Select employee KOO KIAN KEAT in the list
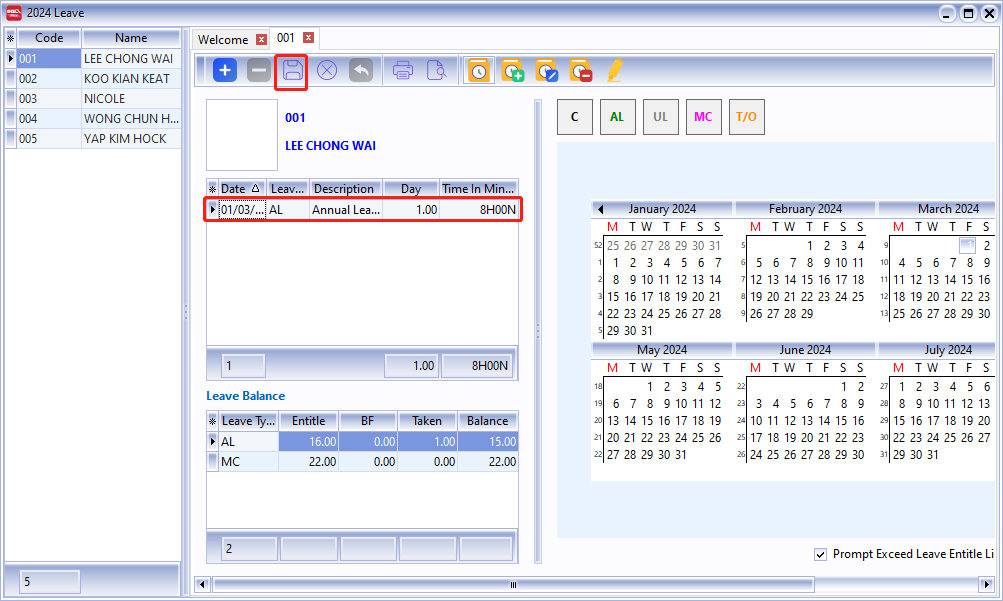Viewport: 1003px width, 601px height. pos(126,79)
